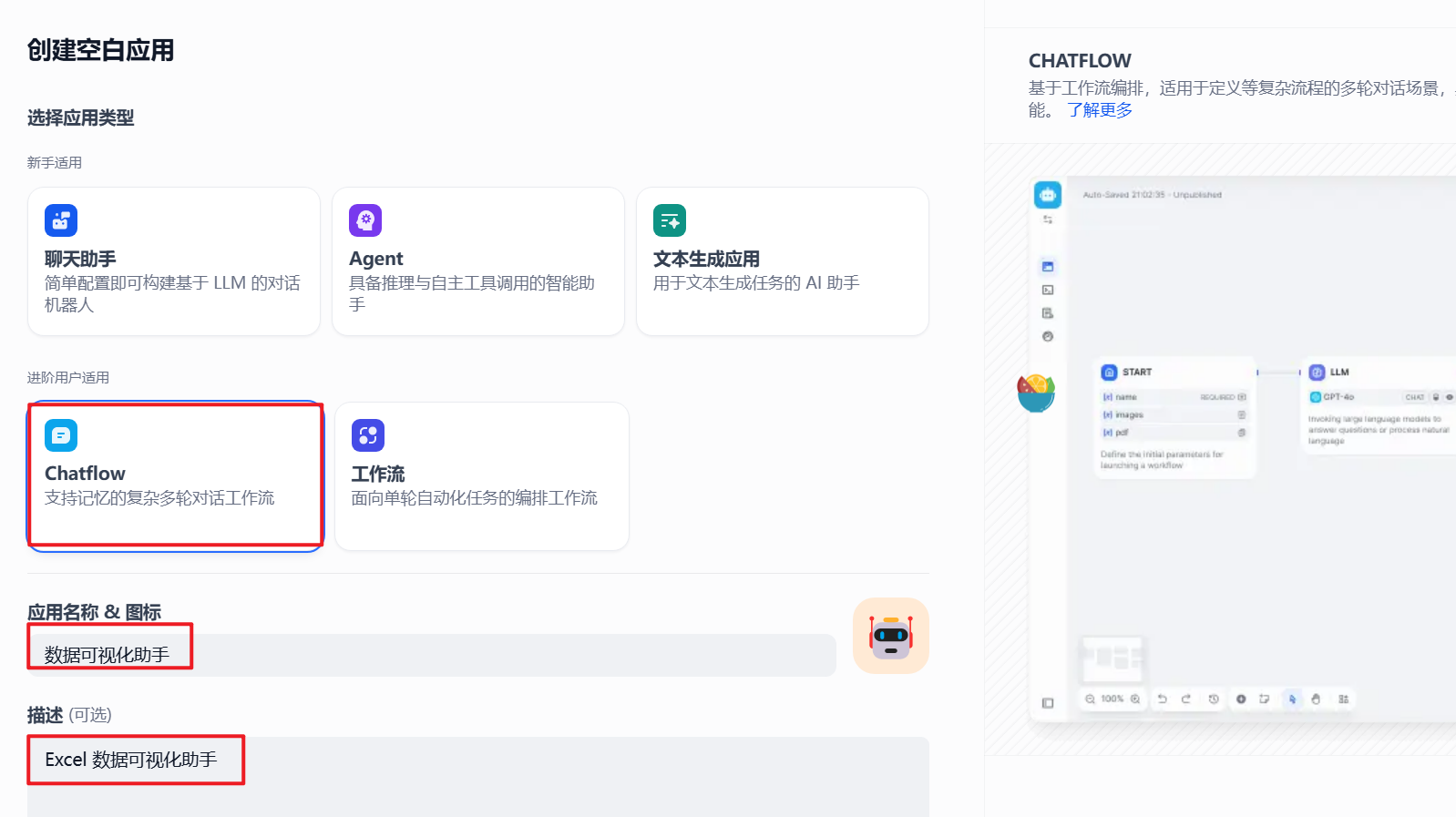Screen dimensions: 1456x817
Task: Choose the 工作流 app type card
Action: pyautogui.click(x=481, y=476)
